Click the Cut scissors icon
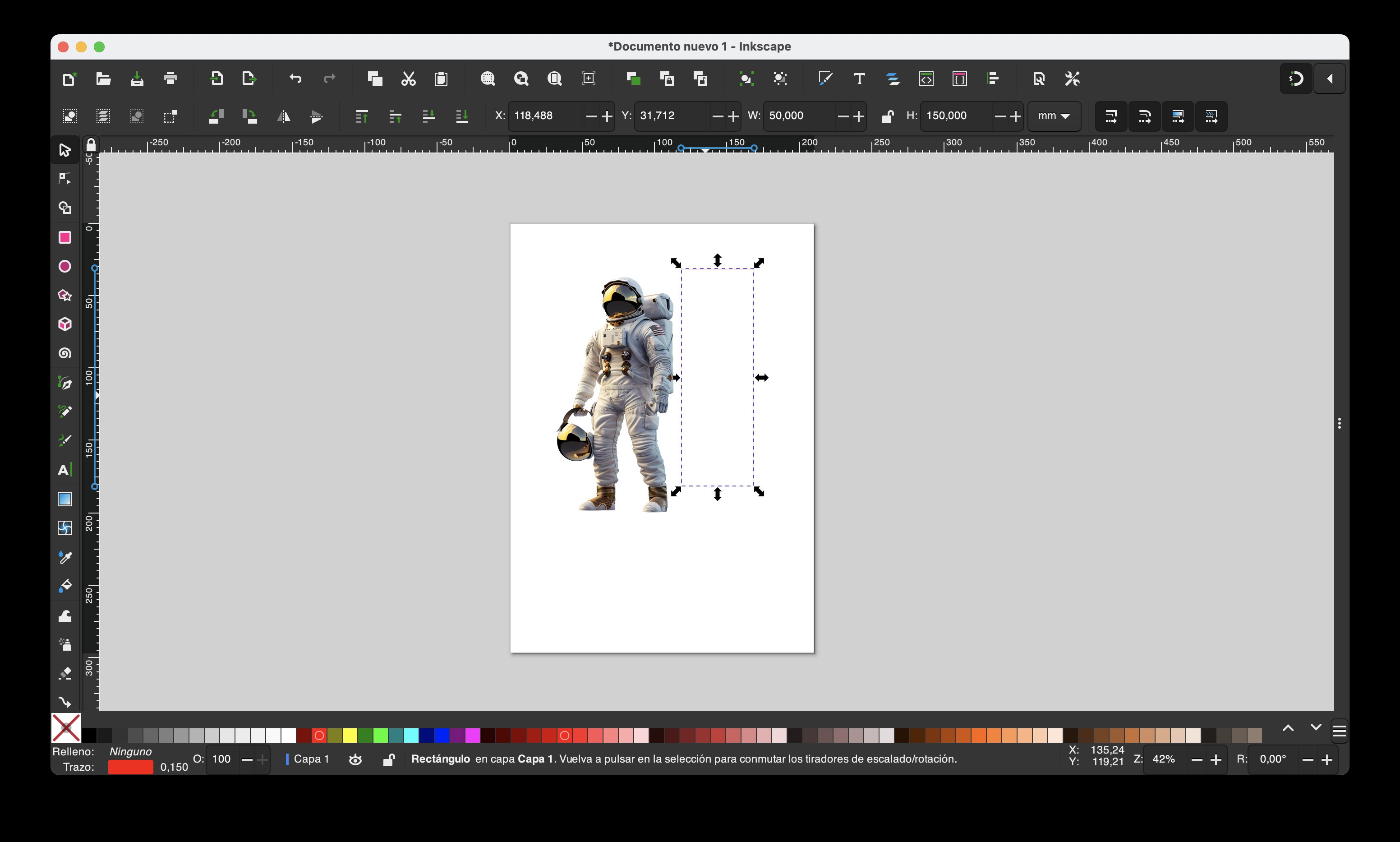The height and width of the screenshot is (842, 1400). [408, 79]
